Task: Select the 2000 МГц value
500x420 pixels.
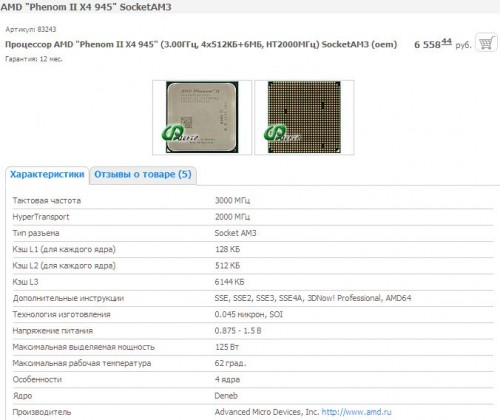Action: click(232, 217)
